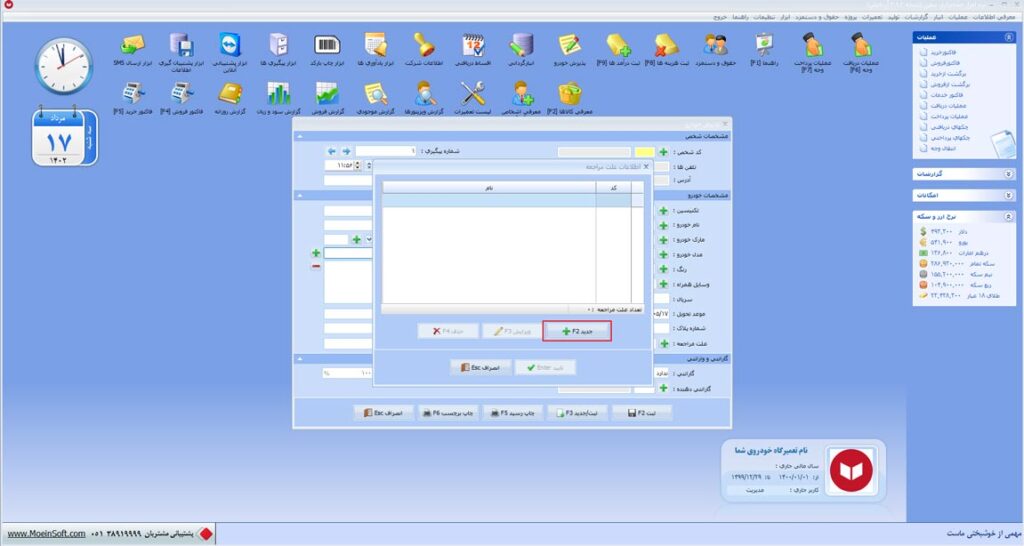Open the عملیات menu in menu bar

957,17
